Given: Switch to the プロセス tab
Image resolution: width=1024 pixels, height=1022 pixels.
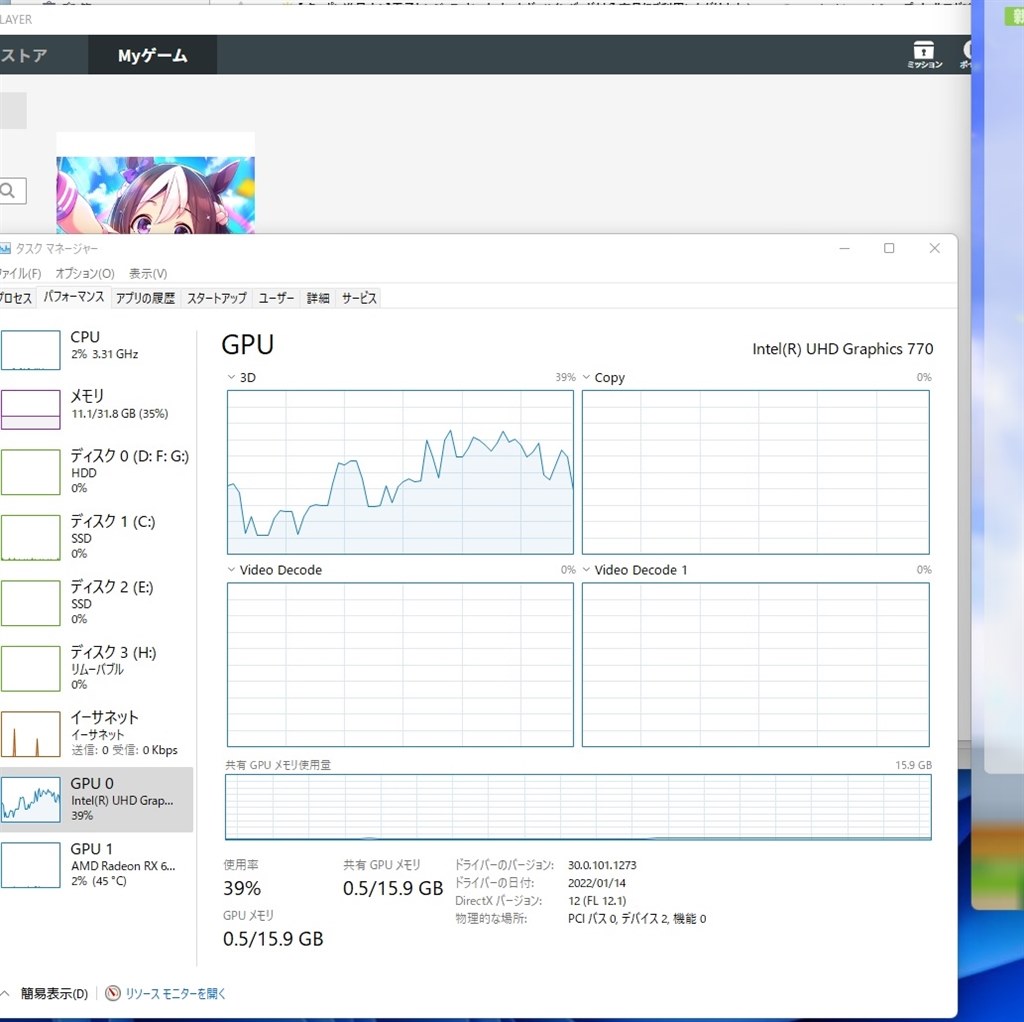Looking at the screenshot, I should point(16,298).
